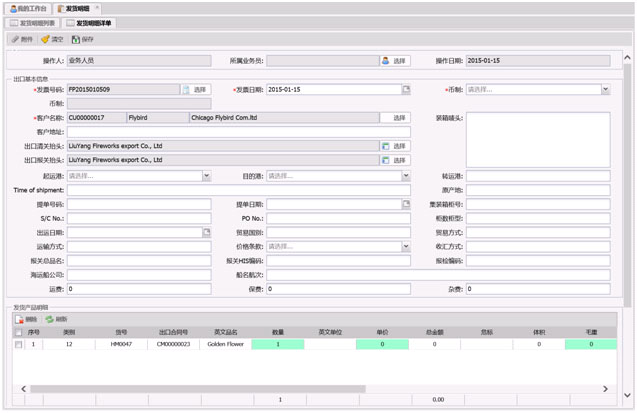Click the horizontal scrollbar of product grid

tap(300, 388)
